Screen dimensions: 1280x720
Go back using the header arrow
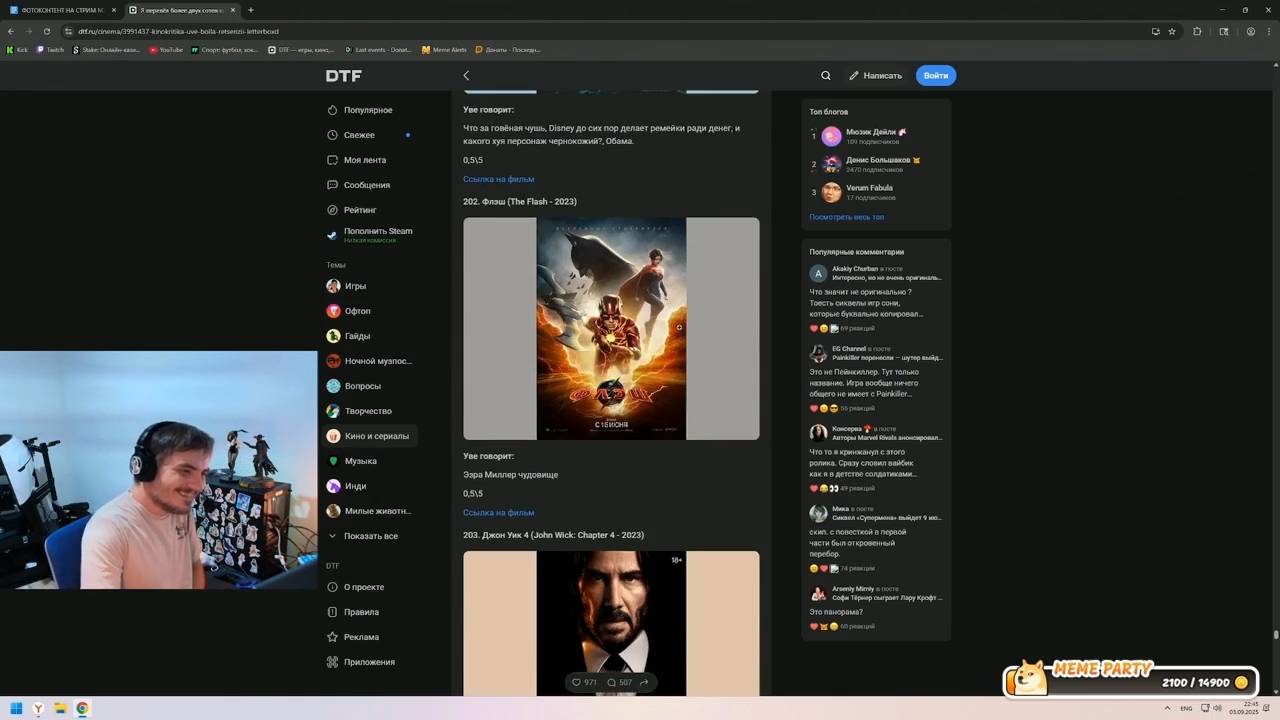click(466, 76)
